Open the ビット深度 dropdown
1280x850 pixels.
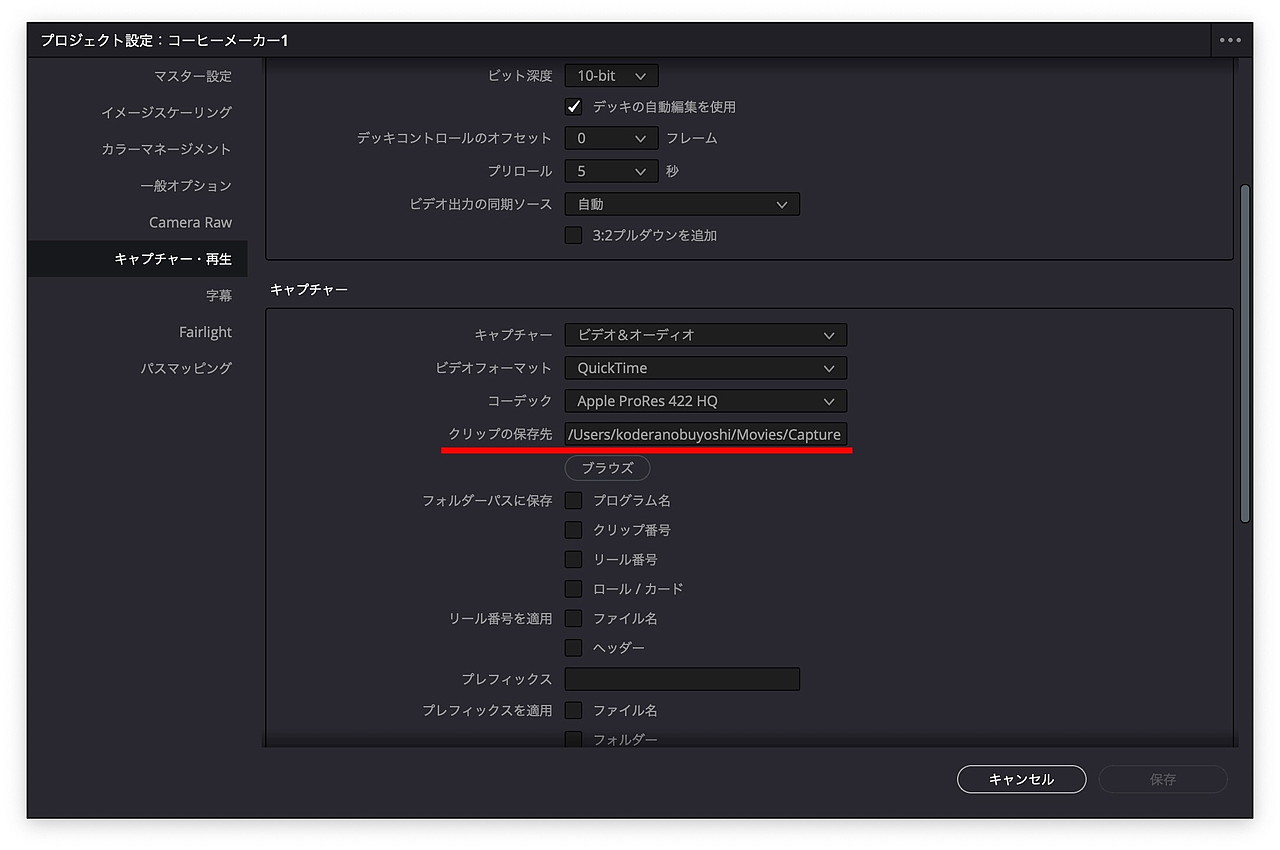[x=611, y=75]
